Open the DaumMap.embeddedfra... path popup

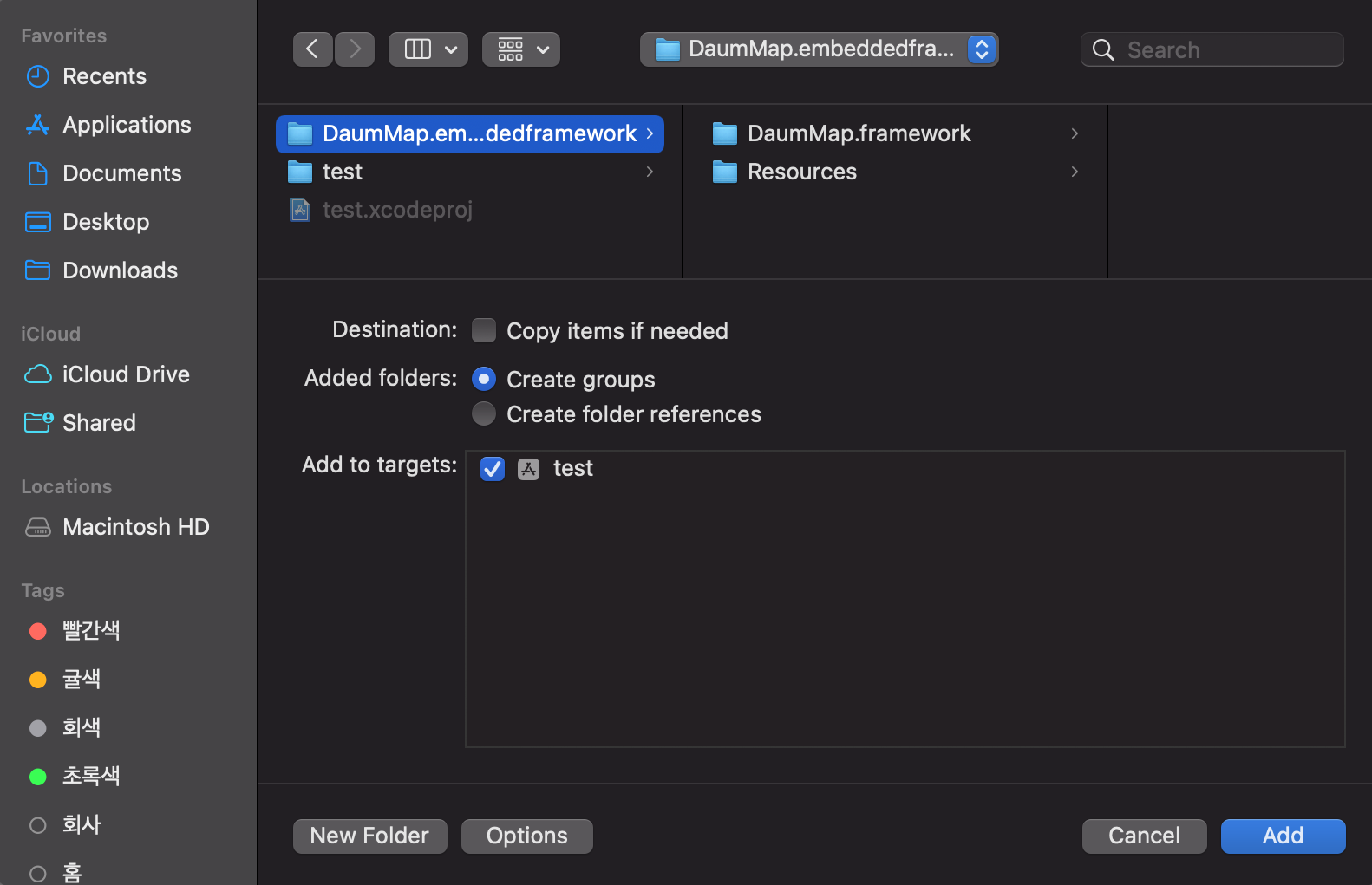[x=820, y=49]
